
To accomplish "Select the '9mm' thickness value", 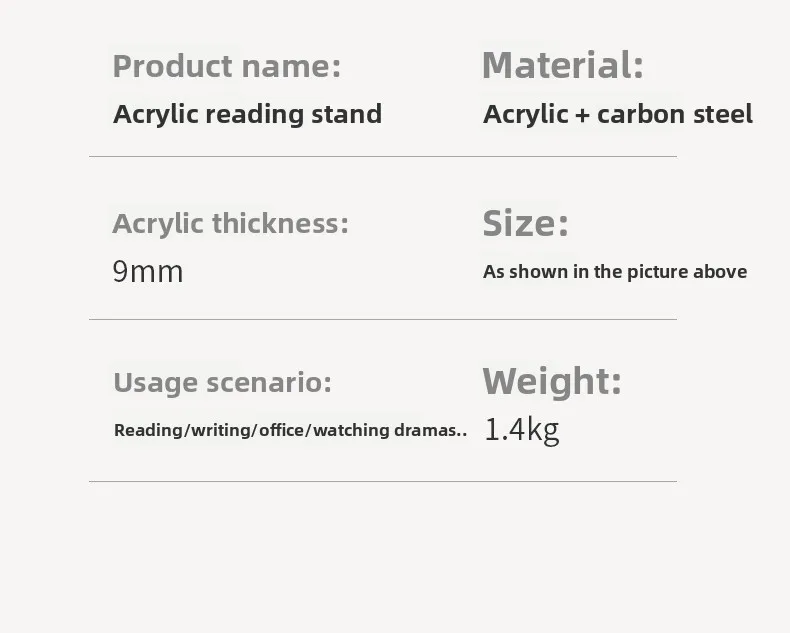I will pos(148,271).
